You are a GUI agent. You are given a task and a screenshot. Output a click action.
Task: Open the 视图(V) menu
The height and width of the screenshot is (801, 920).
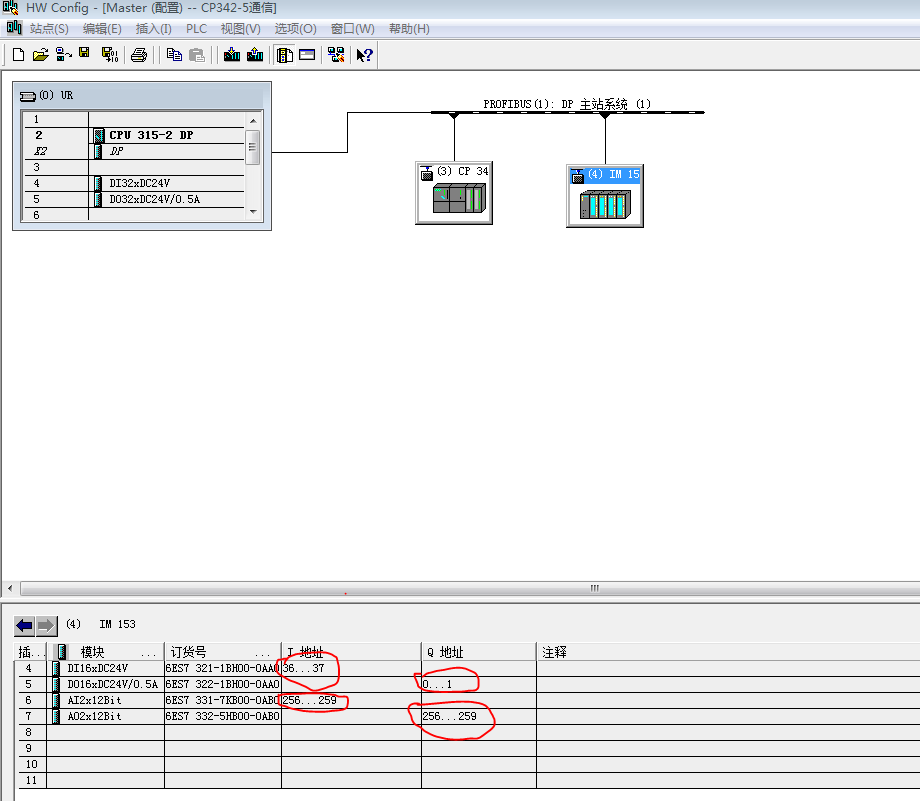pos(241,29)
